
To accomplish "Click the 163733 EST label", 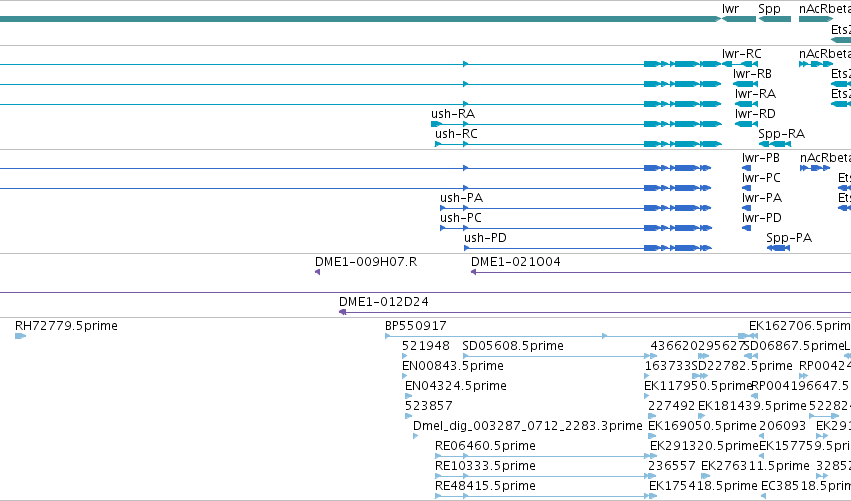I will point(668,366).
